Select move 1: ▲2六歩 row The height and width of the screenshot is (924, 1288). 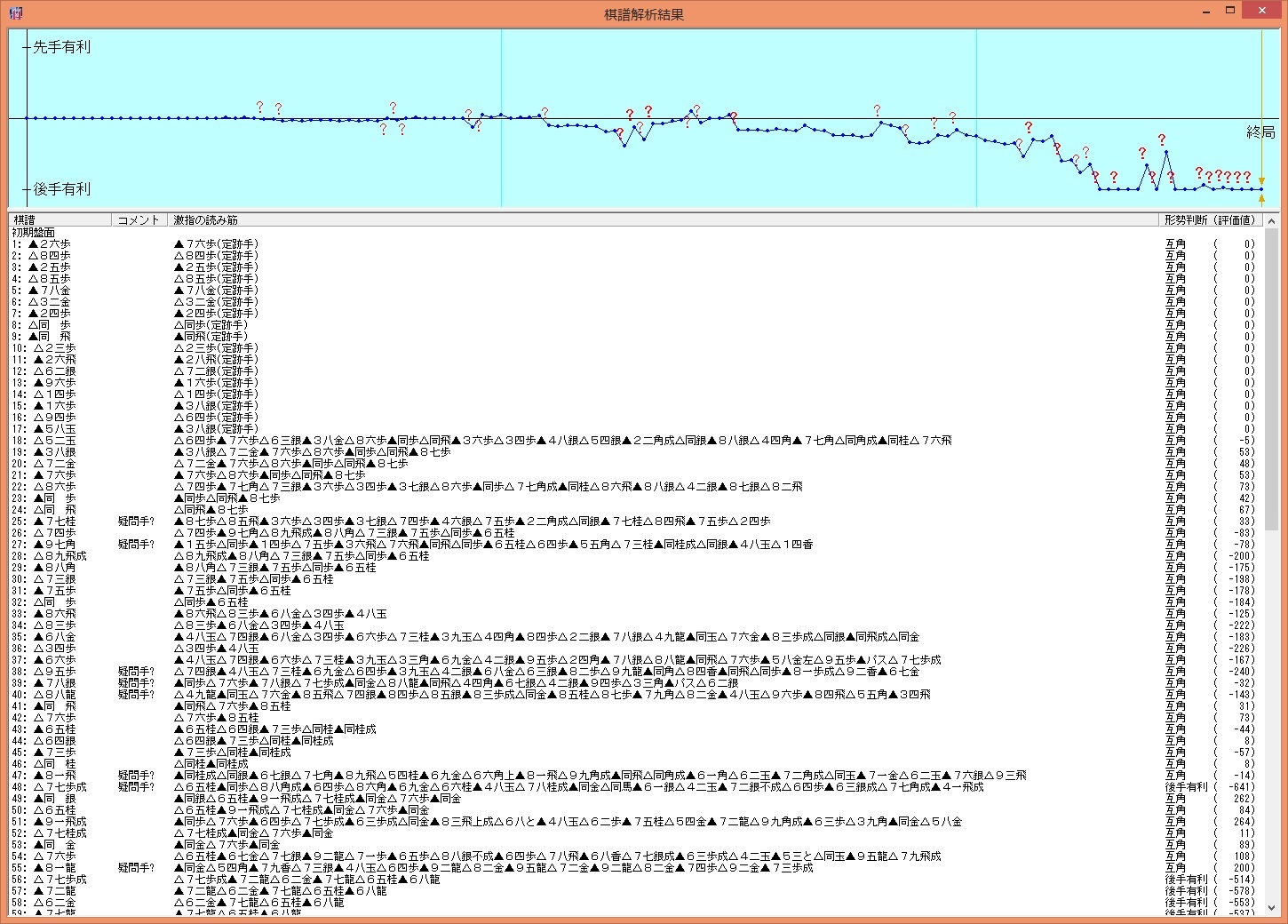tap(44, 243)
